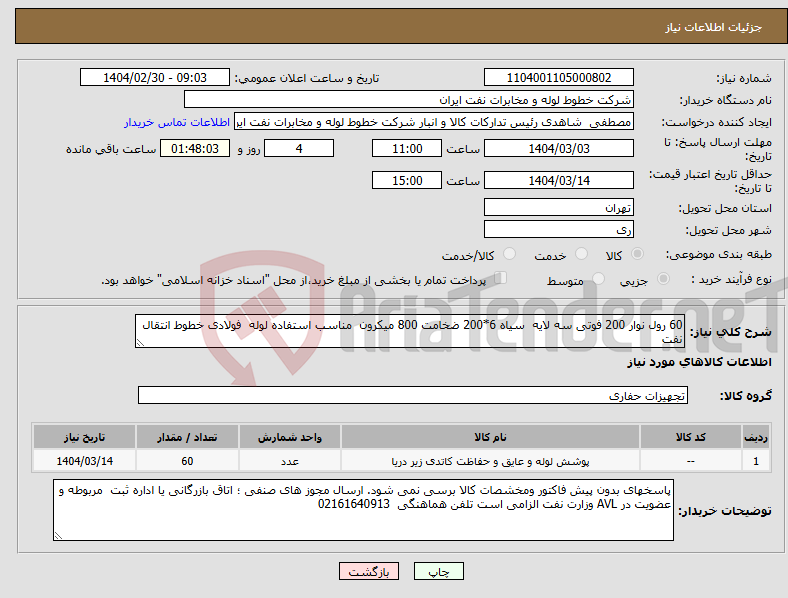Click the نام کالا column header

coord(490,437)
